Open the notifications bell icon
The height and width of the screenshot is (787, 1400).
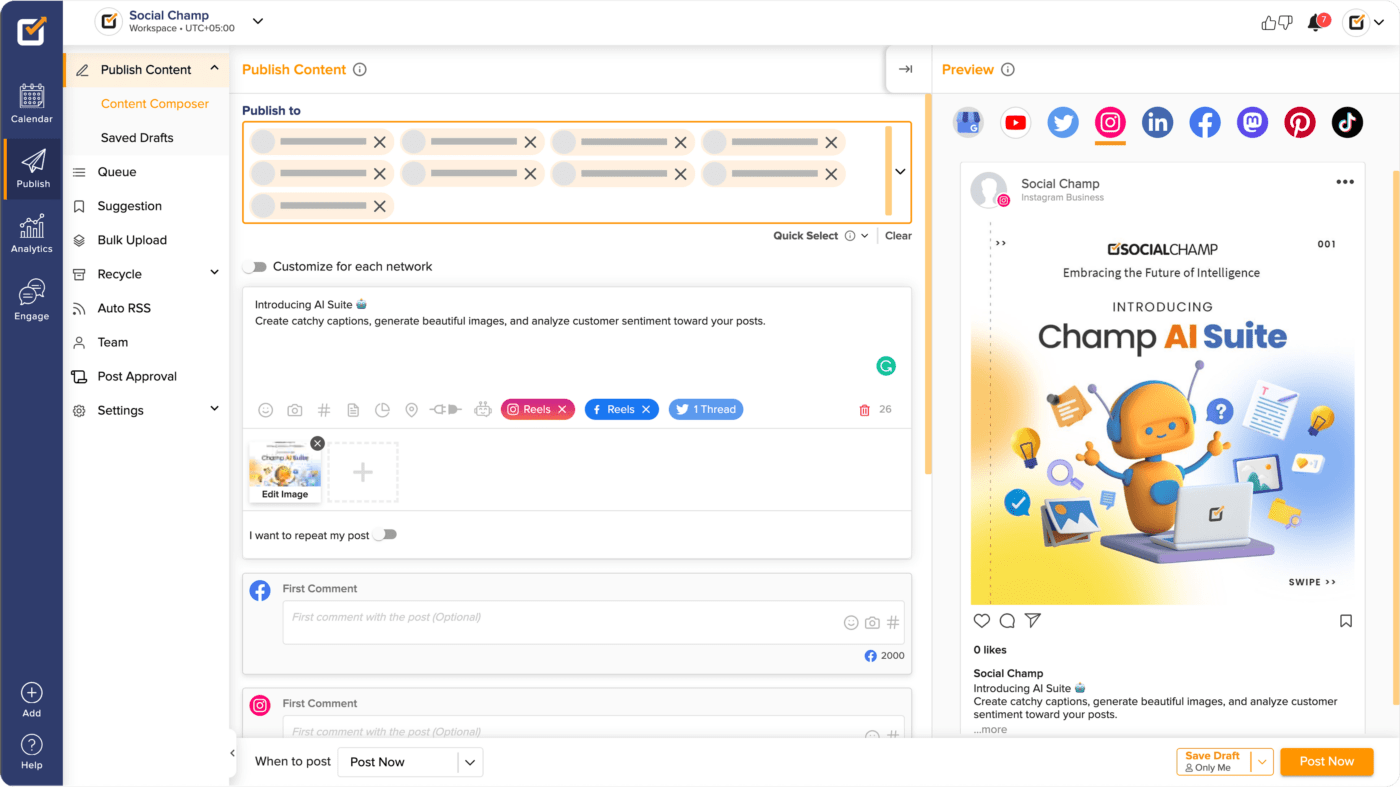click(1315, 22)
